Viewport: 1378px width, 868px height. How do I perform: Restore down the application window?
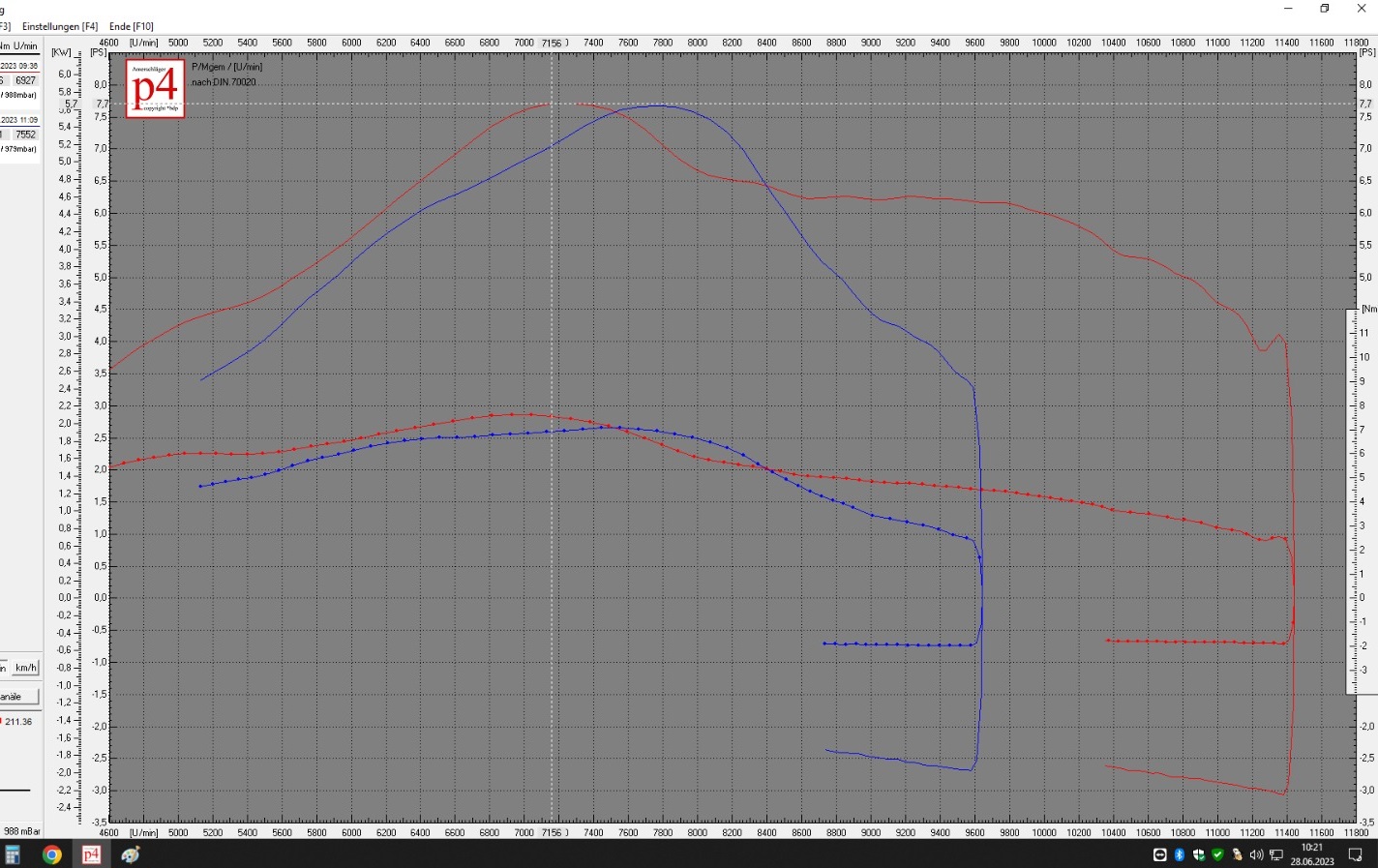(x=1325, y=9)
